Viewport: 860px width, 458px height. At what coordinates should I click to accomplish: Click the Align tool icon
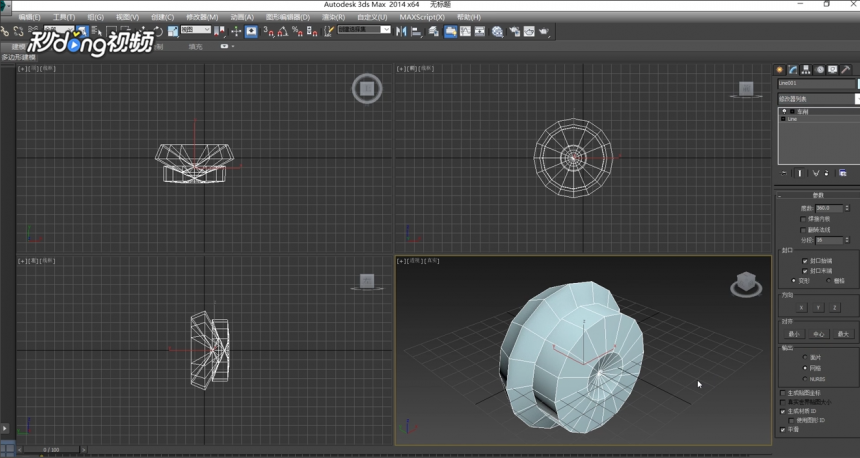coord(416,31)
